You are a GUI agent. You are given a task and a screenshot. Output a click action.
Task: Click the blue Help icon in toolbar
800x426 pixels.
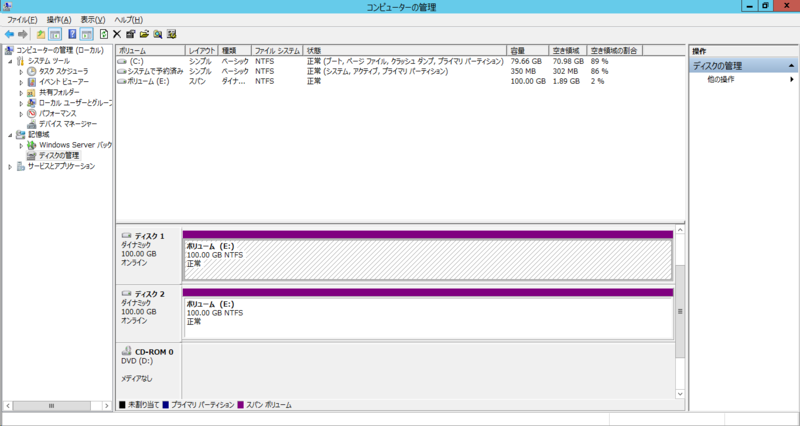point(72,34)
